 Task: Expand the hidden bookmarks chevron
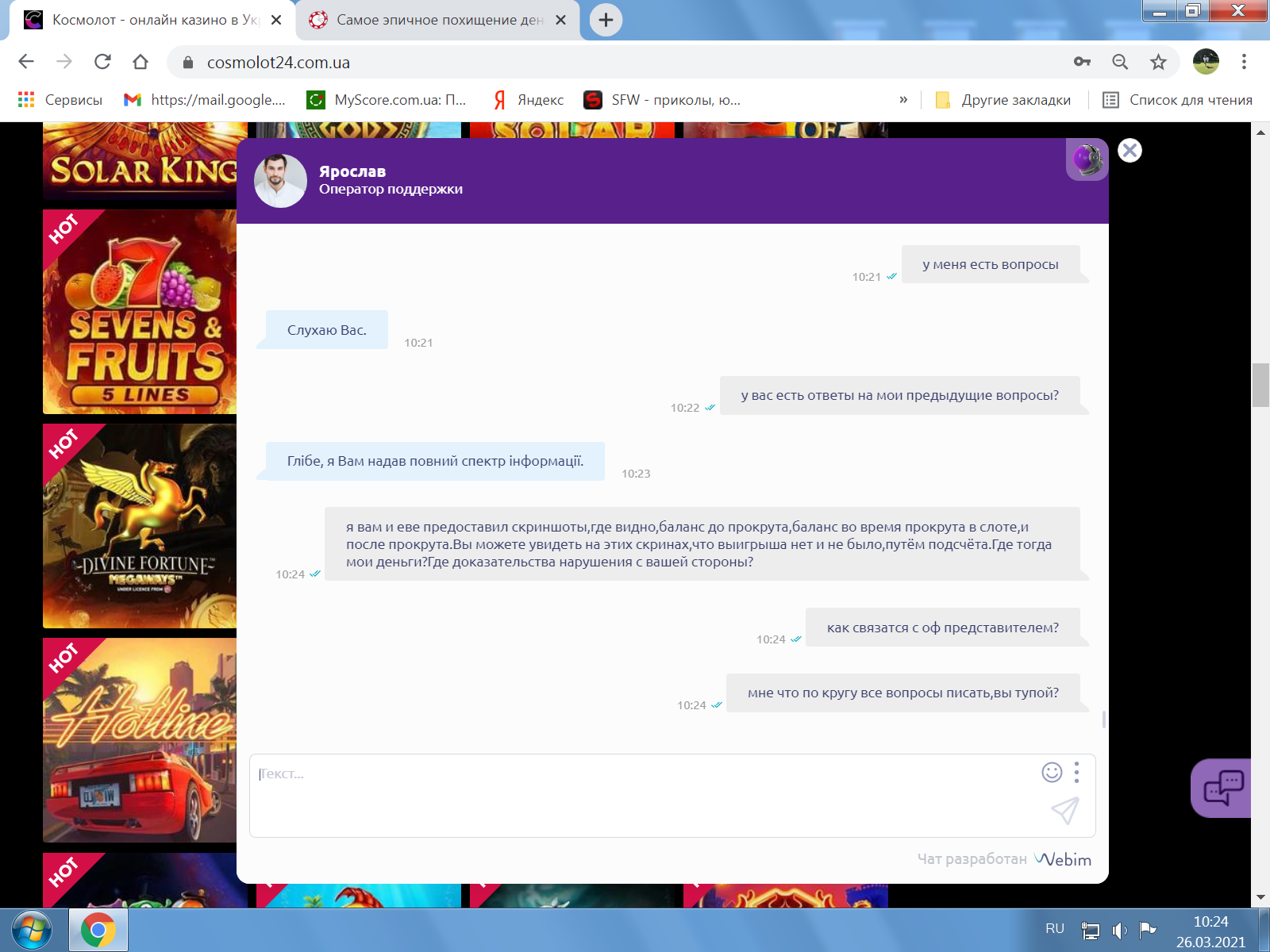[x=903, y=100]
